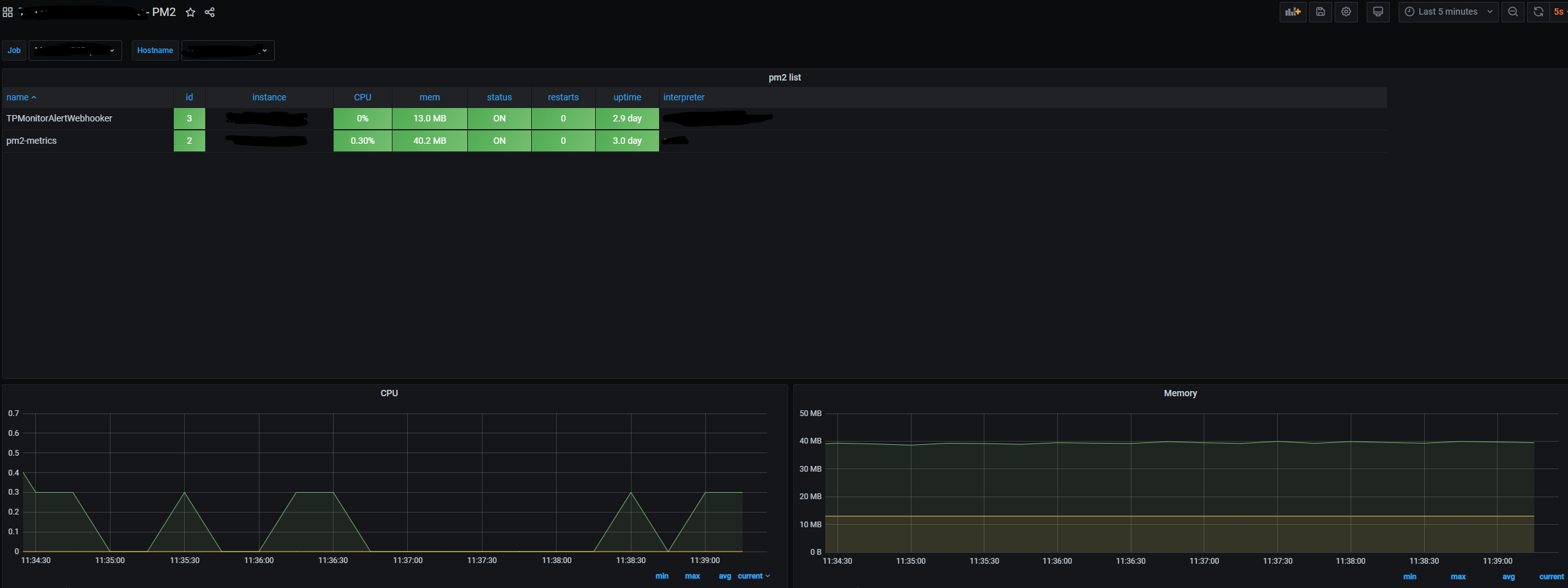This screenshot has width=1568, height=588.
Task: Click the restarts cell for pm2-metrics
Action: (x=563, y=141)
